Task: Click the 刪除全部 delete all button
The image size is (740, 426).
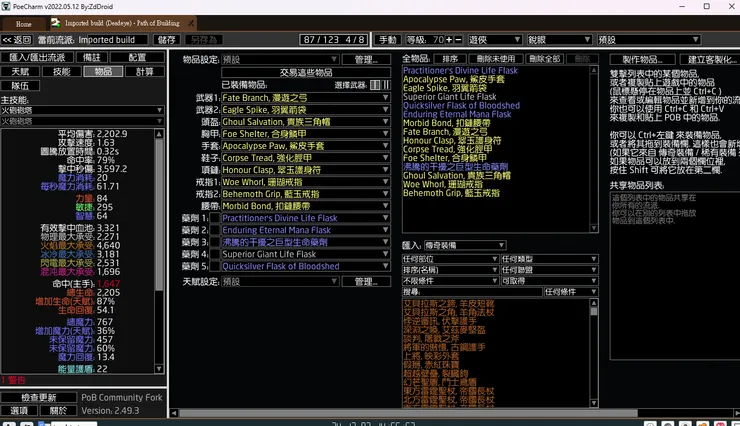Action: [x=545, y=59]
